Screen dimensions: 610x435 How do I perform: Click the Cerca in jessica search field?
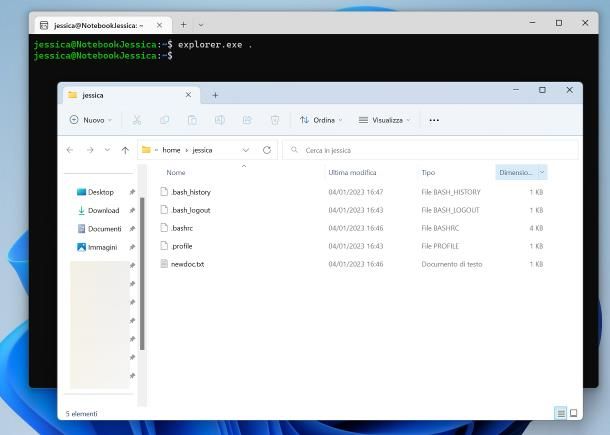point(430,150)
